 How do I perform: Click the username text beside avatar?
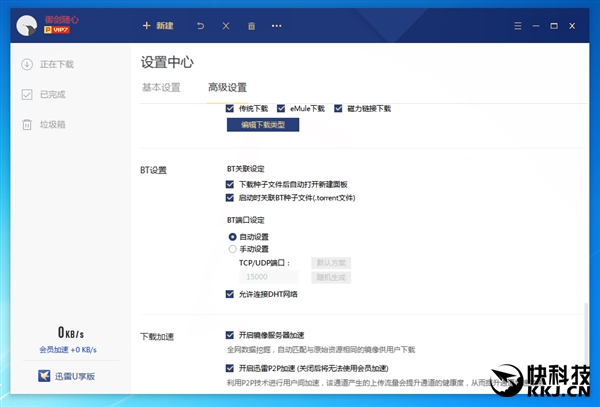61,19
